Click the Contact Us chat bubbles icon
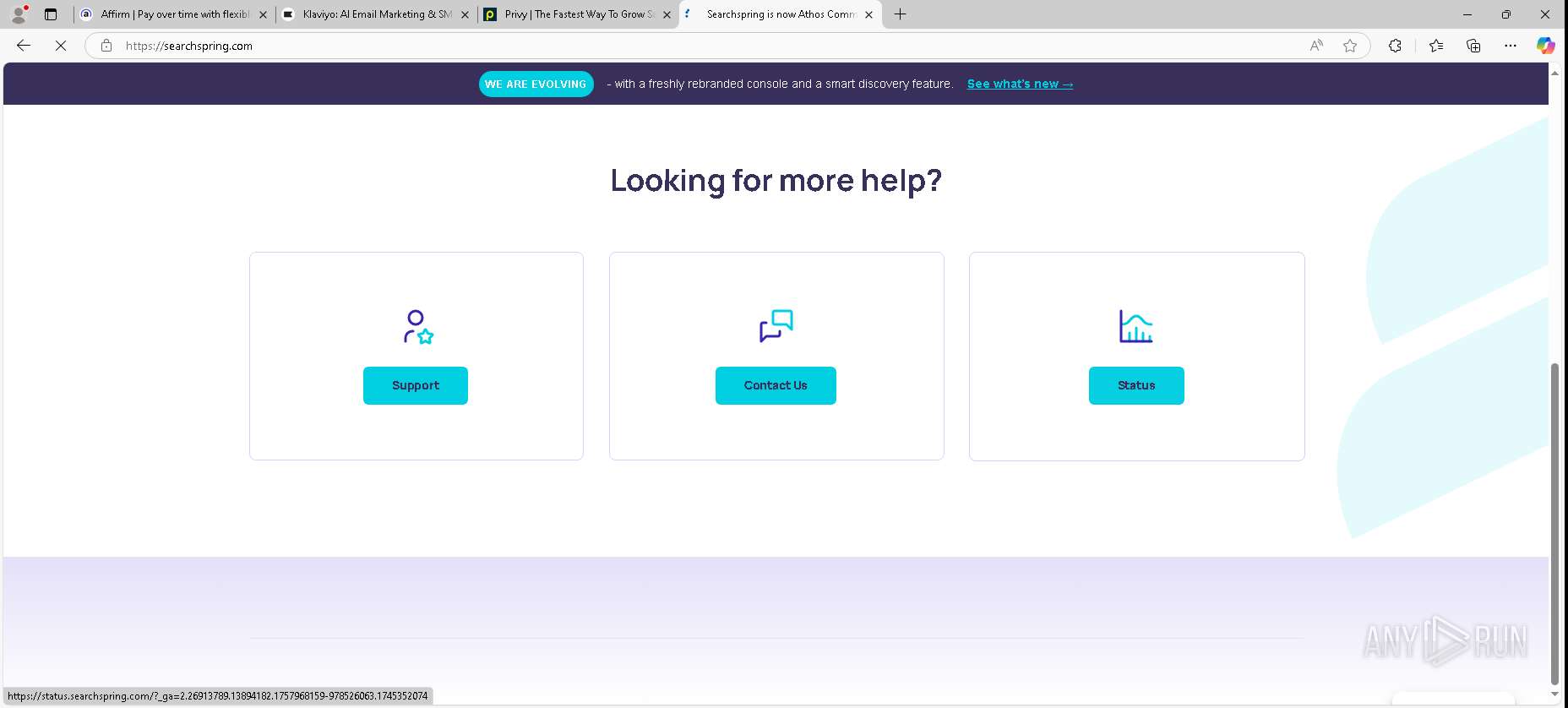 (x=776, y=326)
